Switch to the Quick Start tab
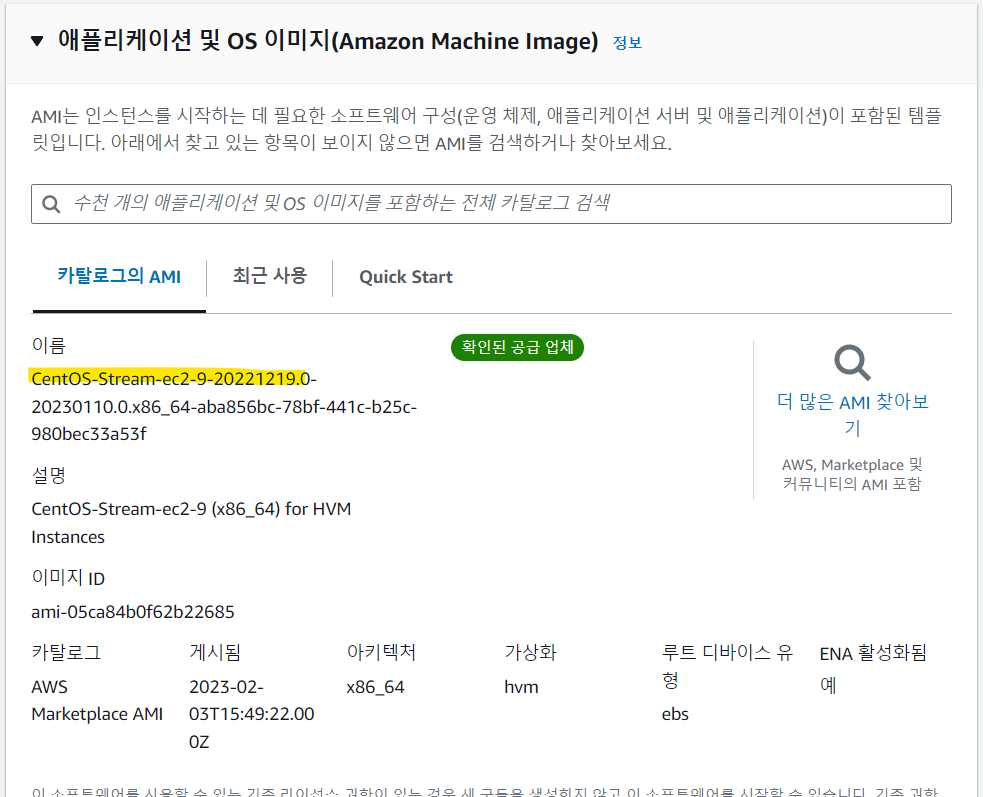 coord(406,277)
